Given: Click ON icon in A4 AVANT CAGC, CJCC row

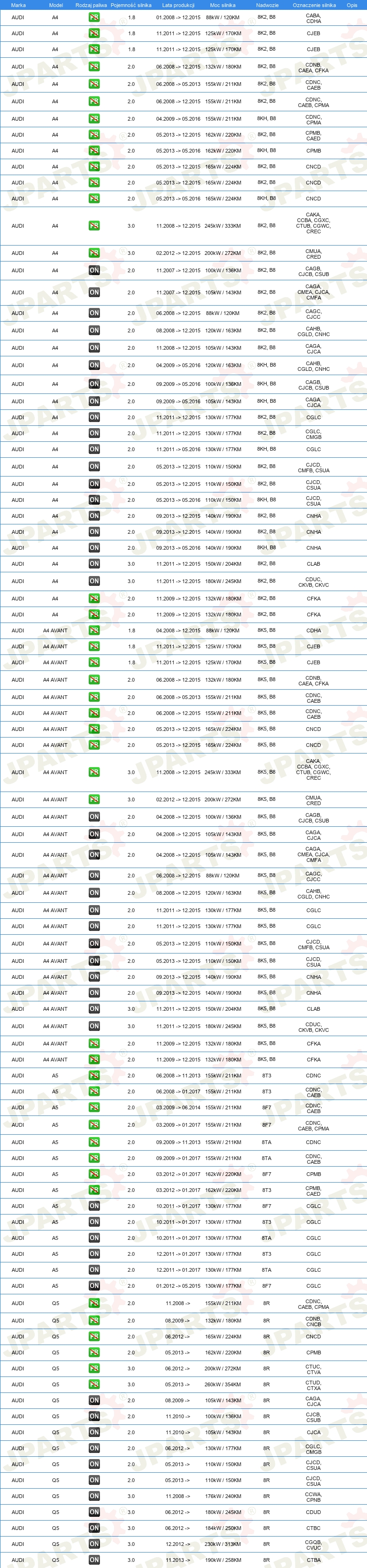Looking at the screenshot, I should click(x=94, y=876).
